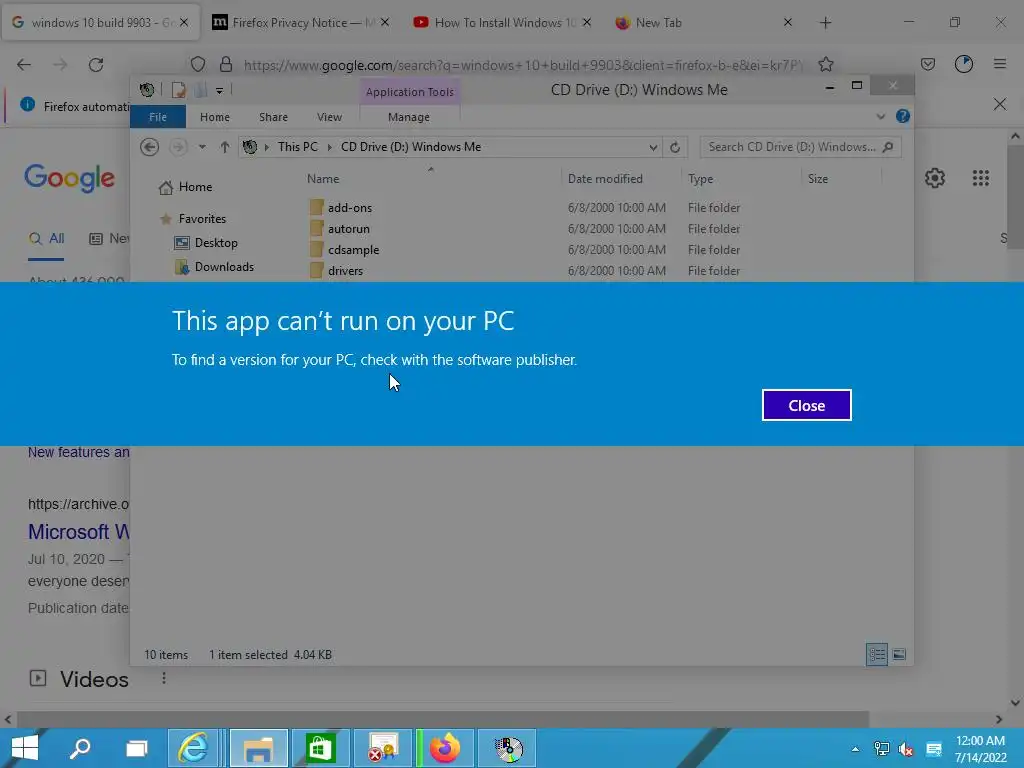This screenshot has height=768, width=1024.
Task: Reload the current Firefox page
Action: (96, 65)
